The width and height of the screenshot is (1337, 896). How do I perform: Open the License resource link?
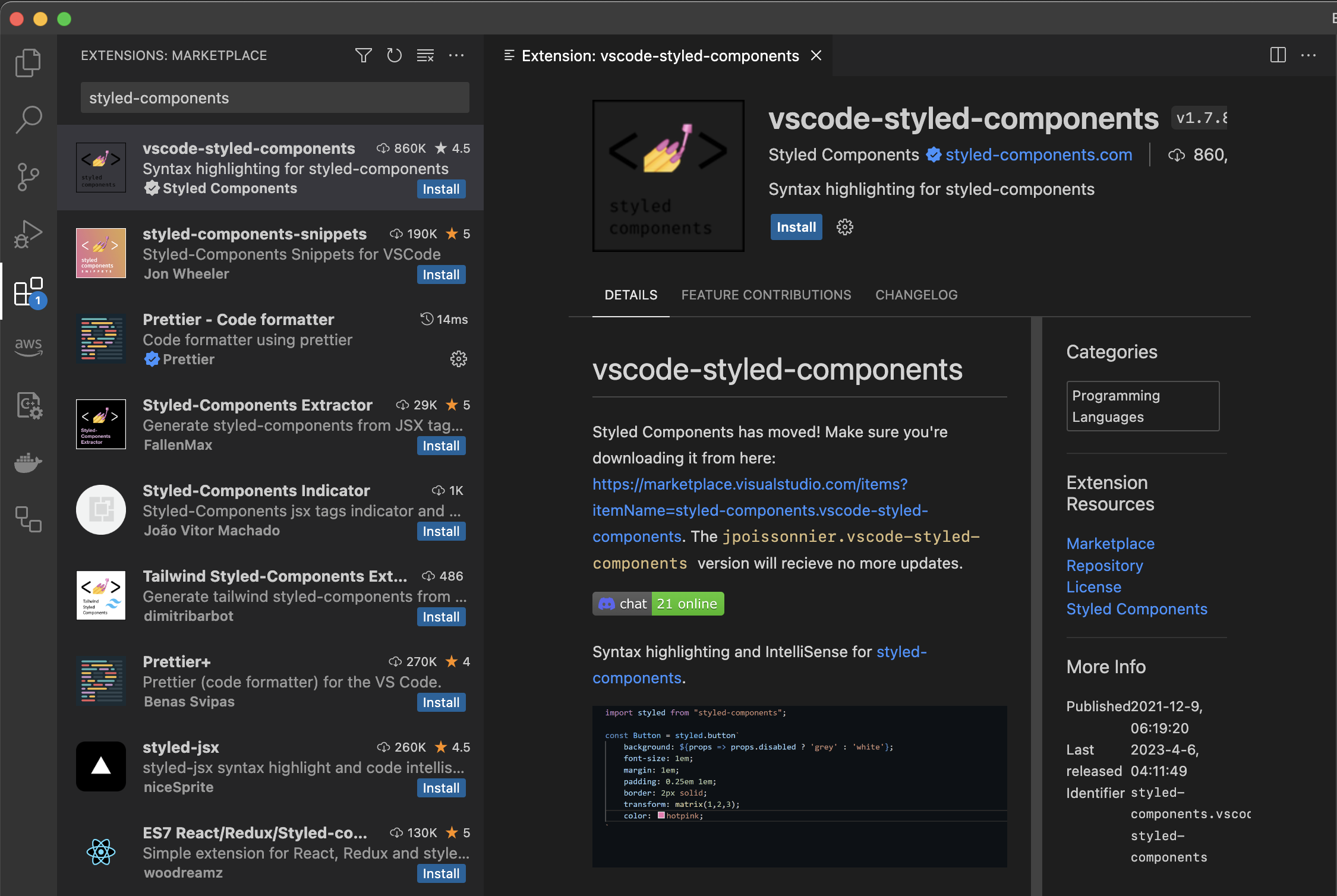click(1093, 586)
